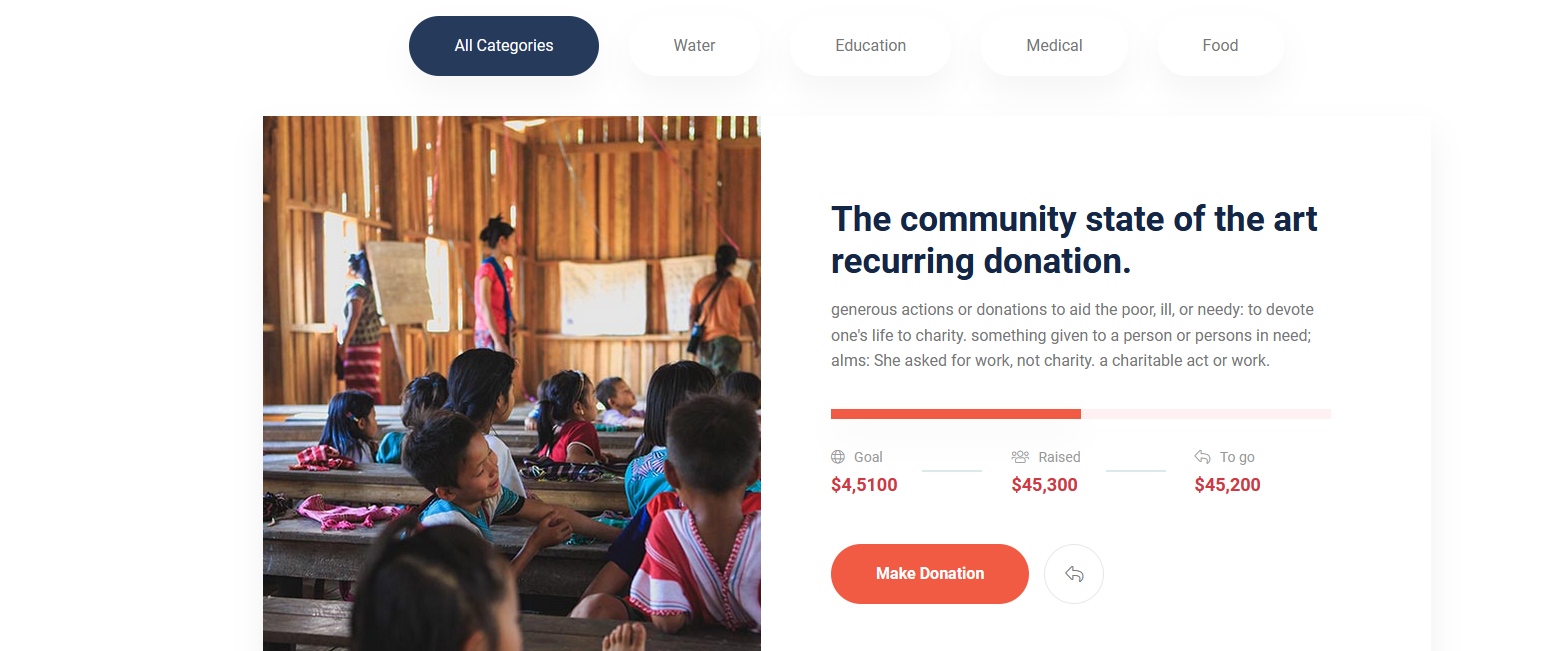
Task: Click the globe icon beside Goal
Action: click(x=838, y=457)
